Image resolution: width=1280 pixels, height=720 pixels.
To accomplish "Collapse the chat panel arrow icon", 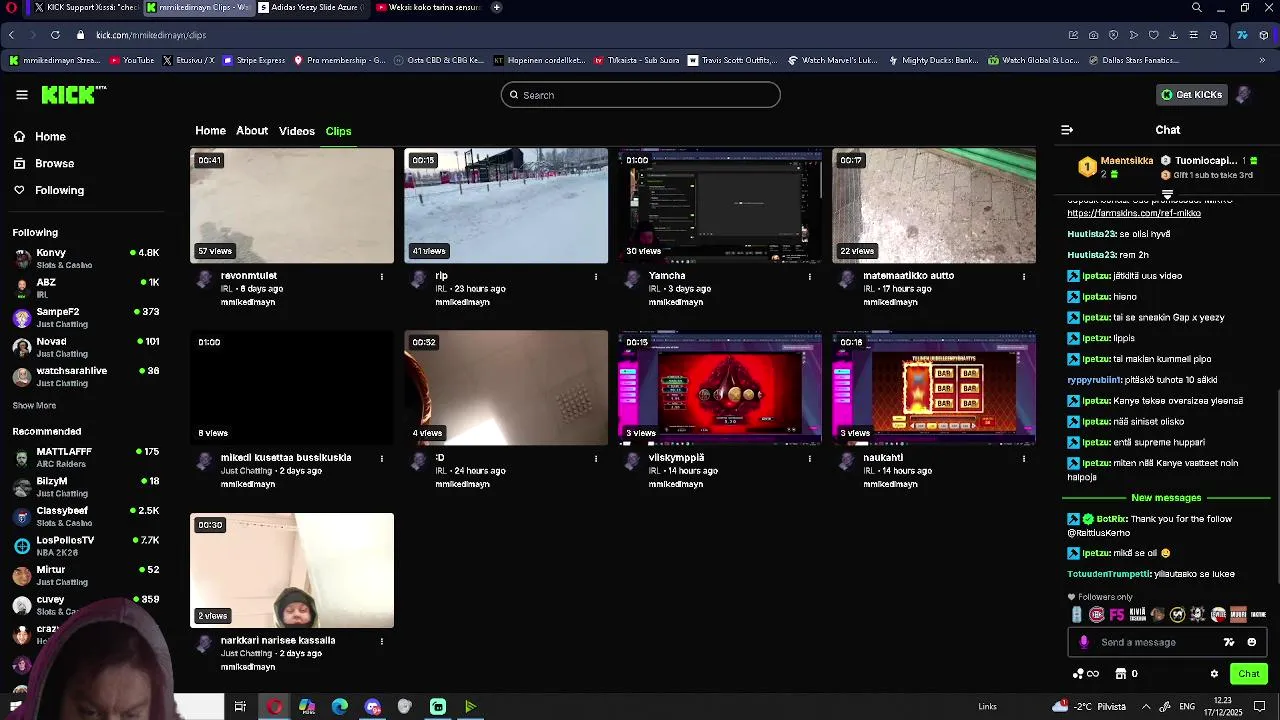I will 1067,130.
